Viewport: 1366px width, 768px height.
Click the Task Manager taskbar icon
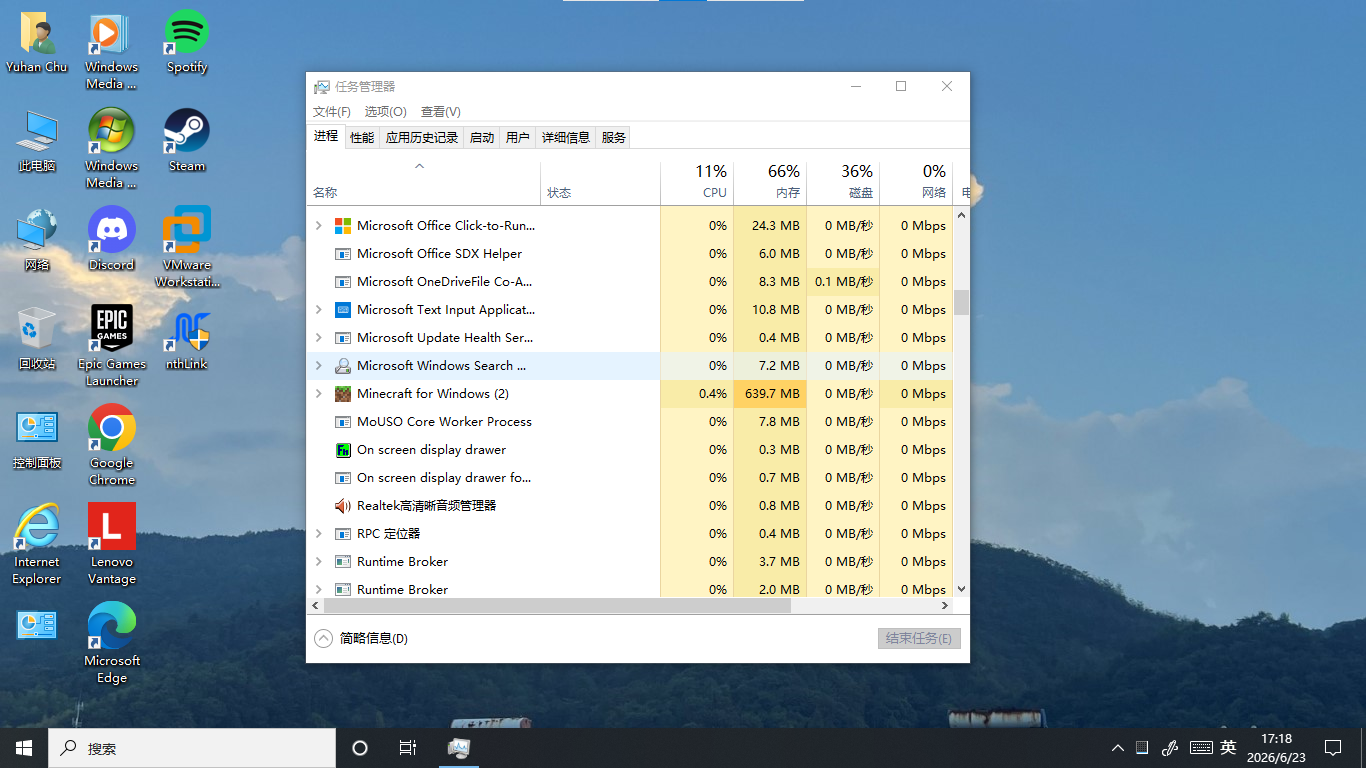click(x=459, y=748)
